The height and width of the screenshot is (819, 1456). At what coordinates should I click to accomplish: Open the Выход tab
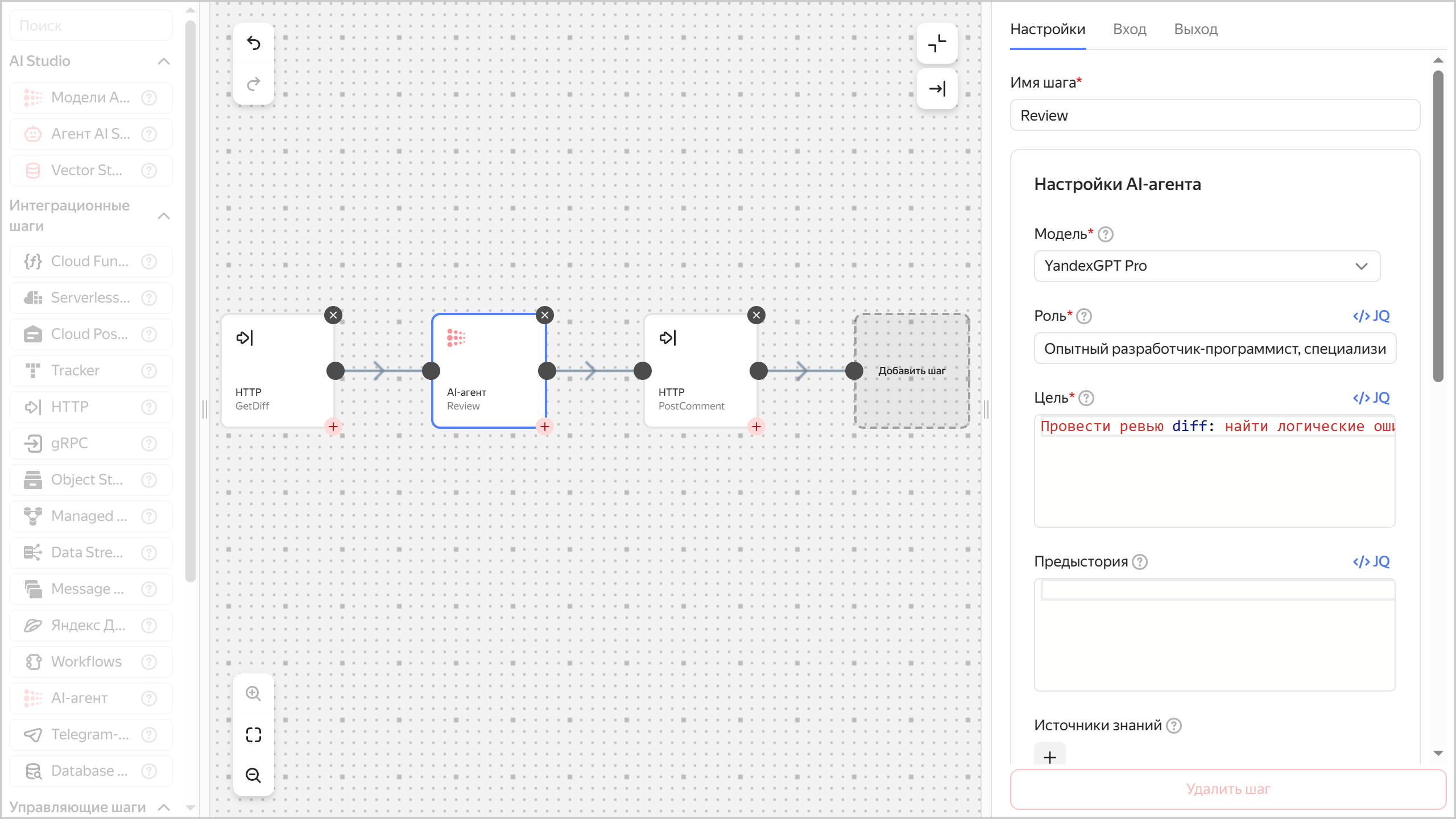[x=1195, y=29]
